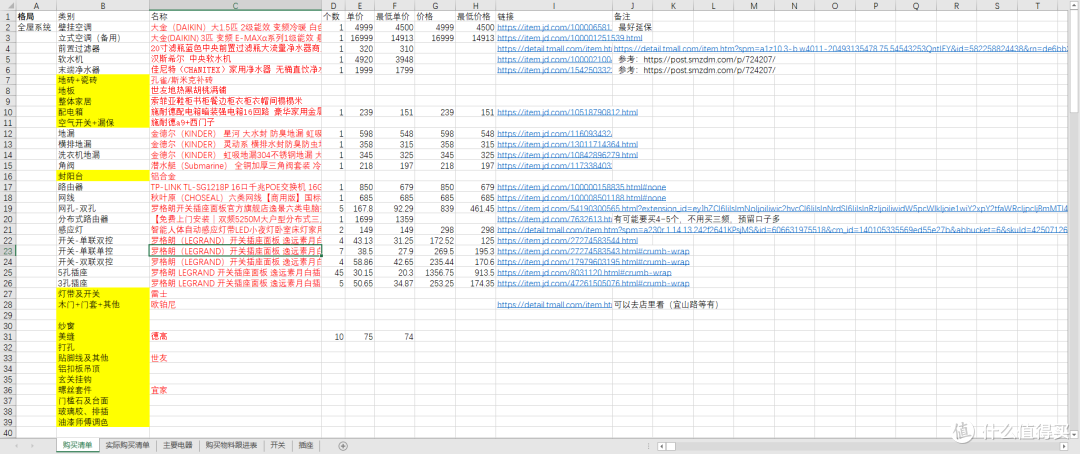Select the yellow 封阳台 cell
The image size is (1080, 454).
tap(103, 176)
